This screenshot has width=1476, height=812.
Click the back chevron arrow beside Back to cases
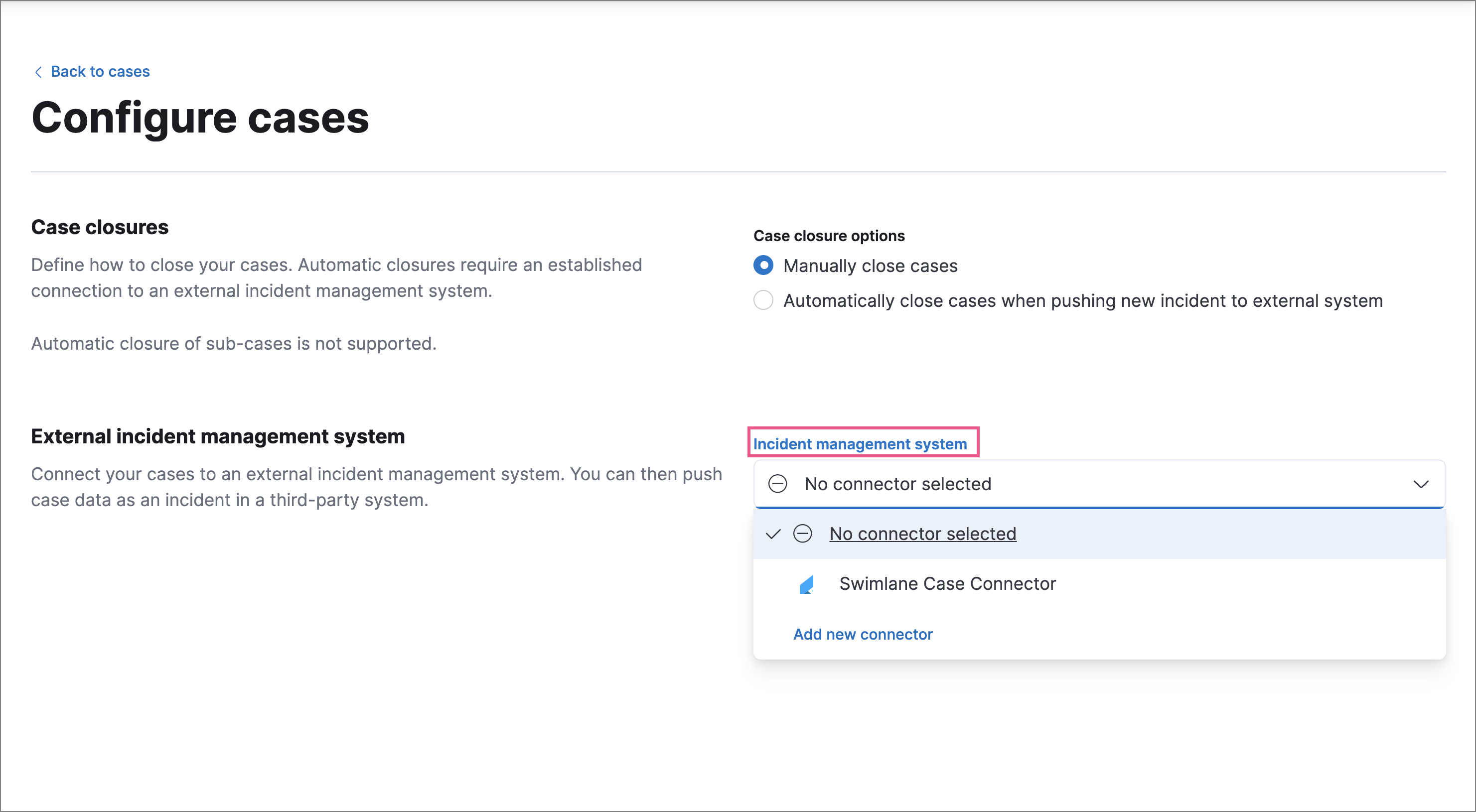point(38,71)
